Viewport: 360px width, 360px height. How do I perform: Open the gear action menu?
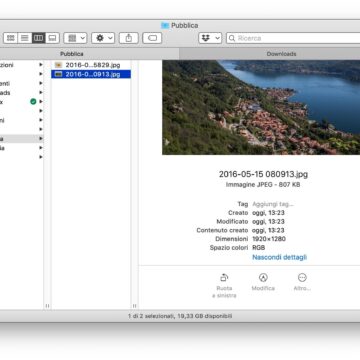pos(103,38)
